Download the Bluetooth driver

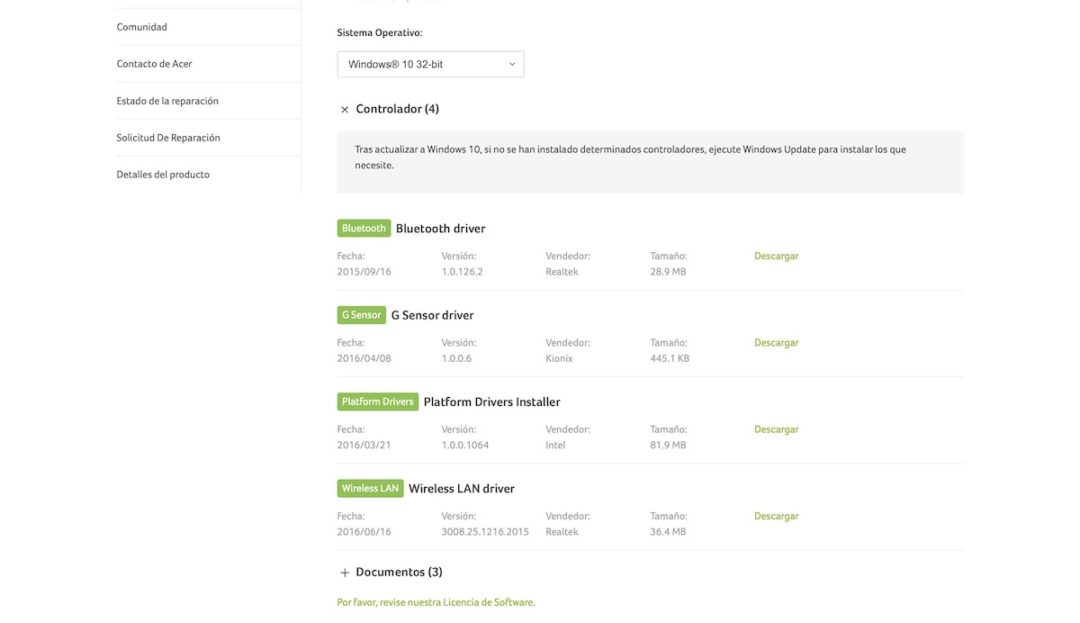[x=776, y=256]
